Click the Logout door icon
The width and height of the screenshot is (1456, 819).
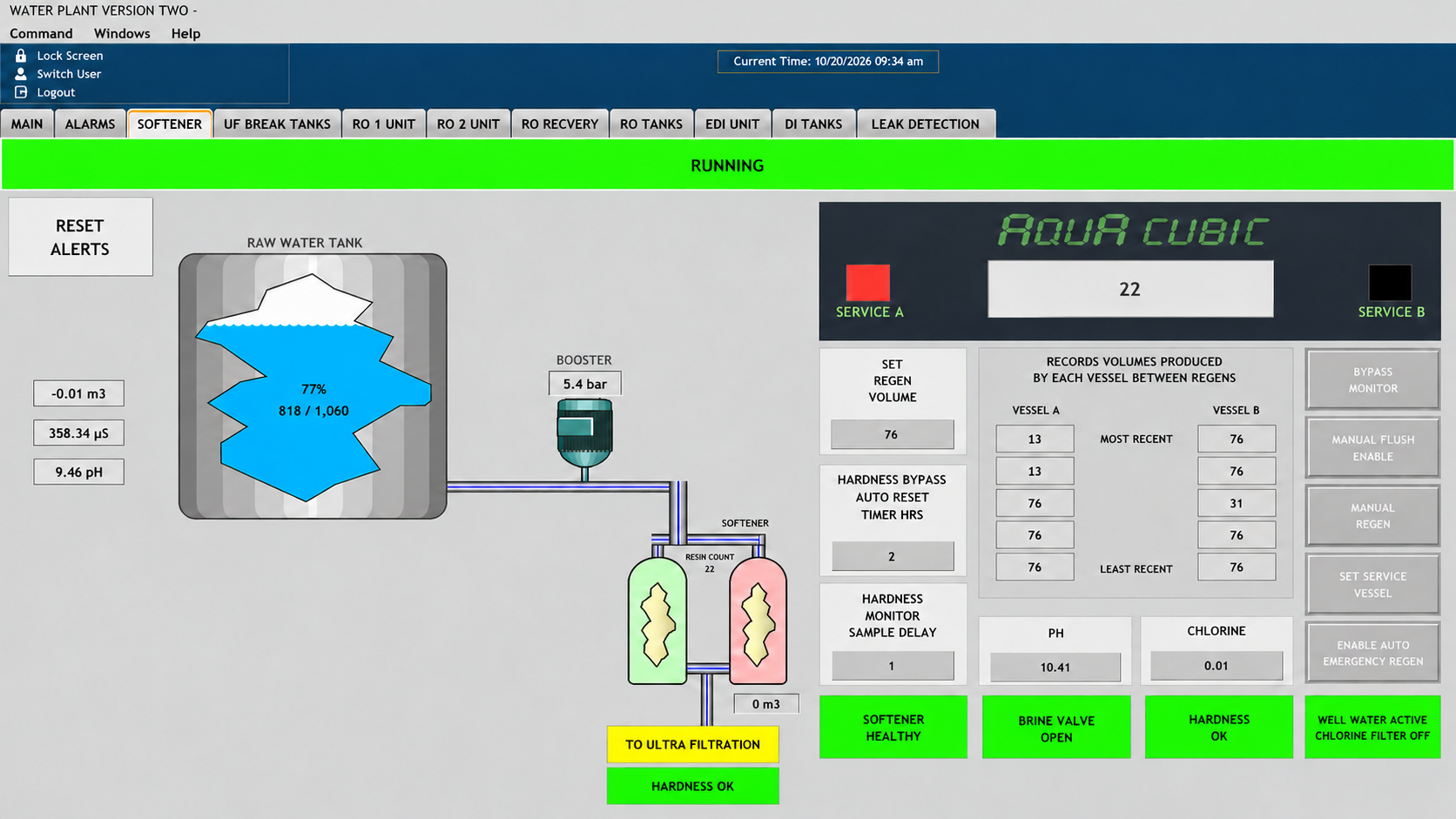pyautogui.click(x=21, y=92)
